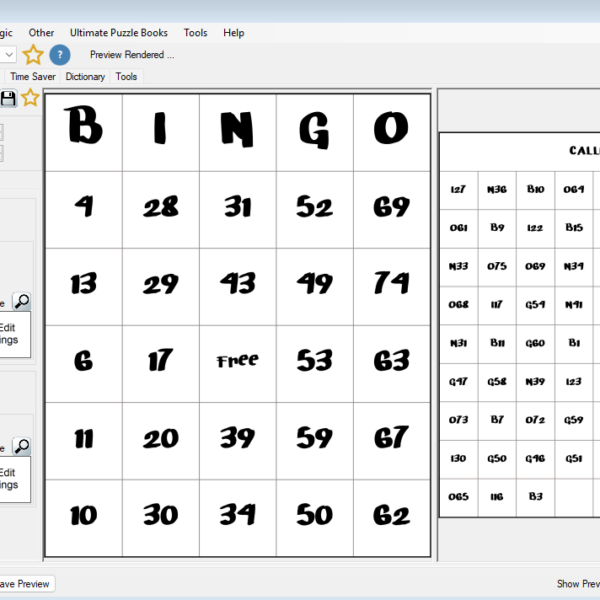Switch to the Time Saver tab

tap(33, 76)
